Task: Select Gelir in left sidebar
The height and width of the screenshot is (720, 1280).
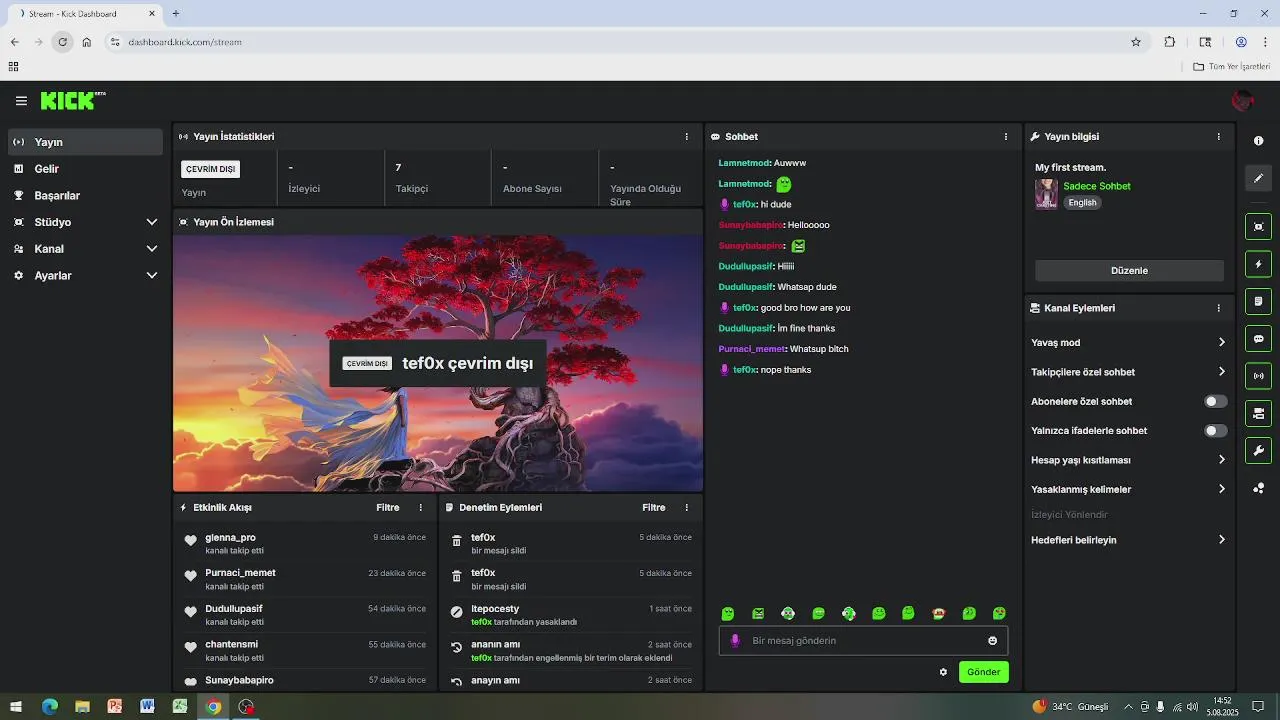Action: coord(85,169)
